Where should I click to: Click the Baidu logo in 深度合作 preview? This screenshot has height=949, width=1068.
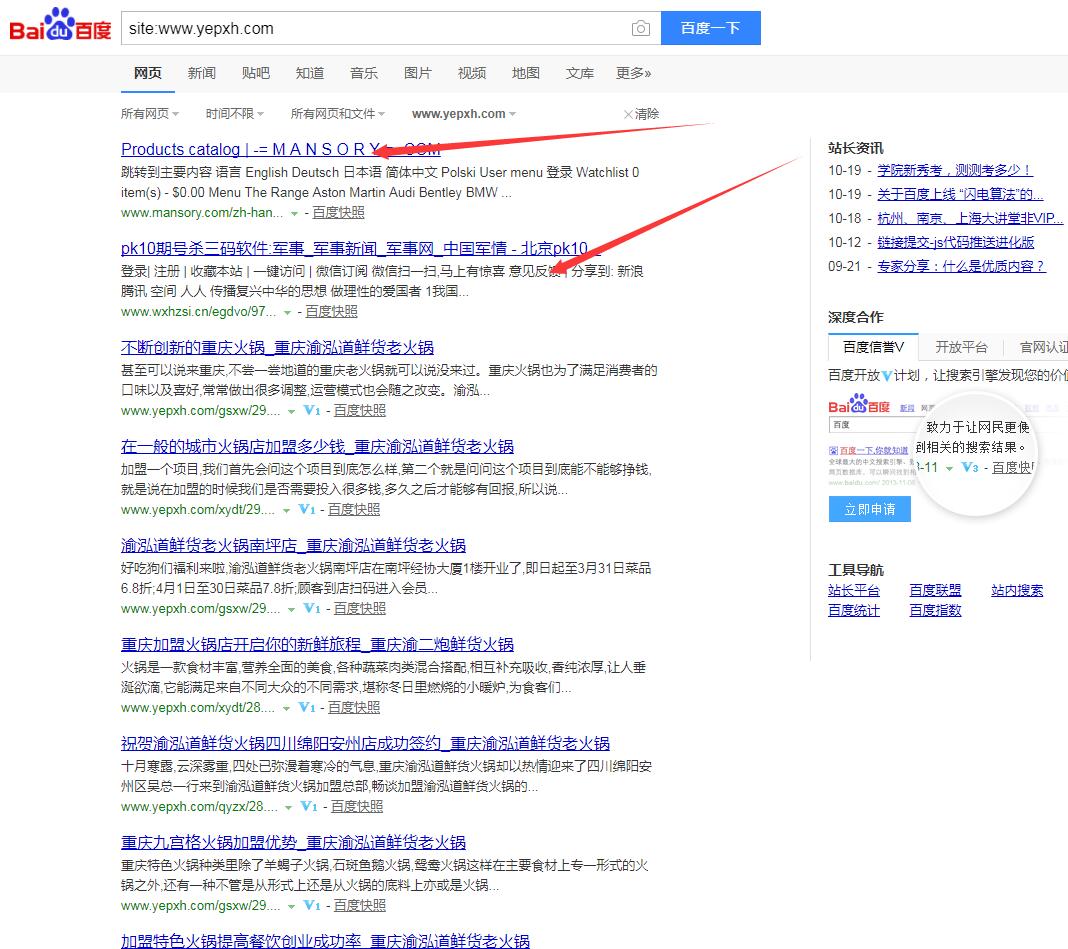point(859,404)
